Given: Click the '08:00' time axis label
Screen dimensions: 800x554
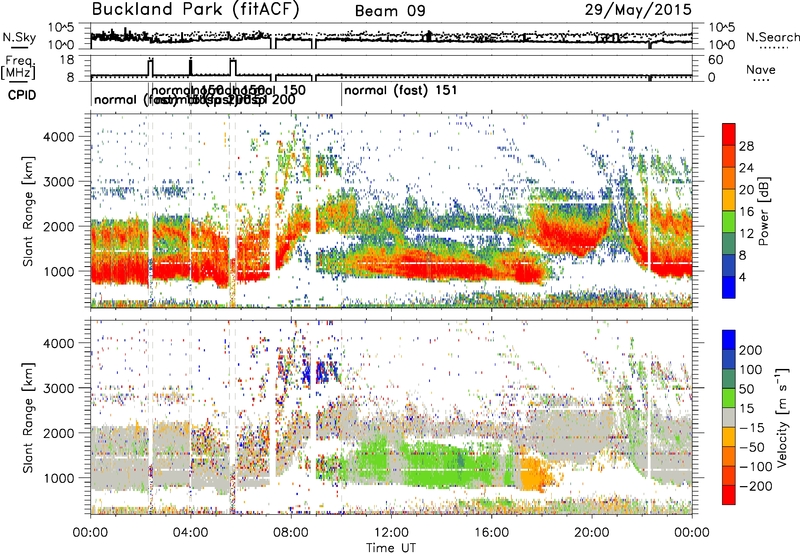Looking at the screenshot, I should 291,533.
